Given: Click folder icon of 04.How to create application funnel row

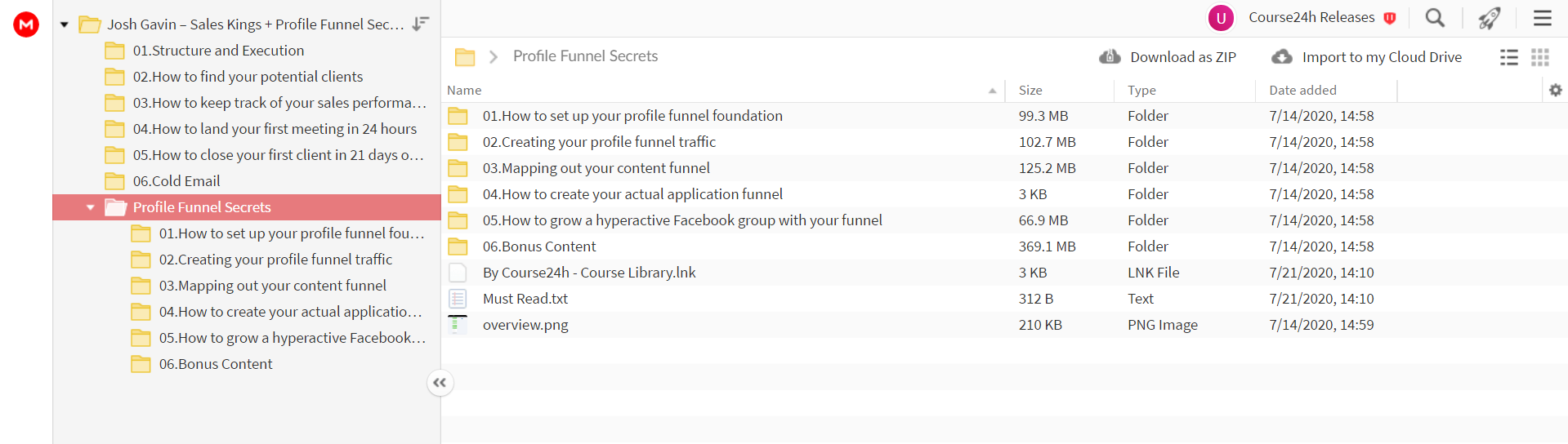Looking at the screenshot, I should point(458,194).
